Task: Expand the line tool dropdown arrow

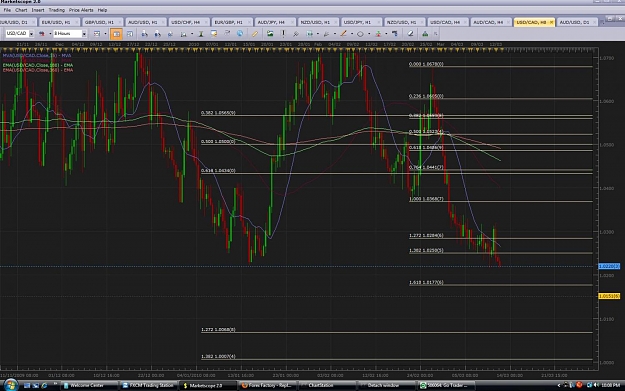Action: (352, 33)
